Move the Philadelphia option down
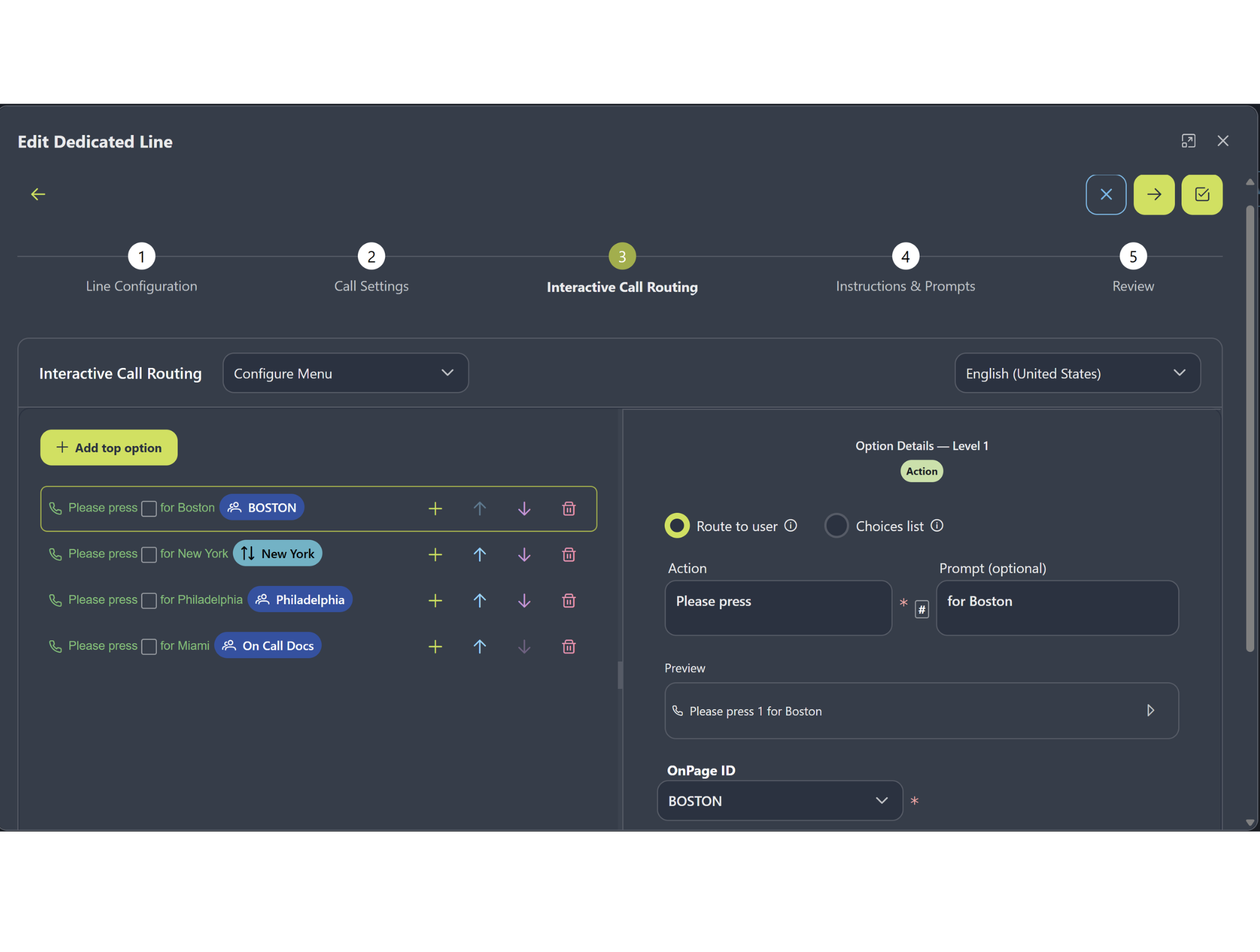The width and height of the screenshot is (1260, 952). [x=524, y=600]
